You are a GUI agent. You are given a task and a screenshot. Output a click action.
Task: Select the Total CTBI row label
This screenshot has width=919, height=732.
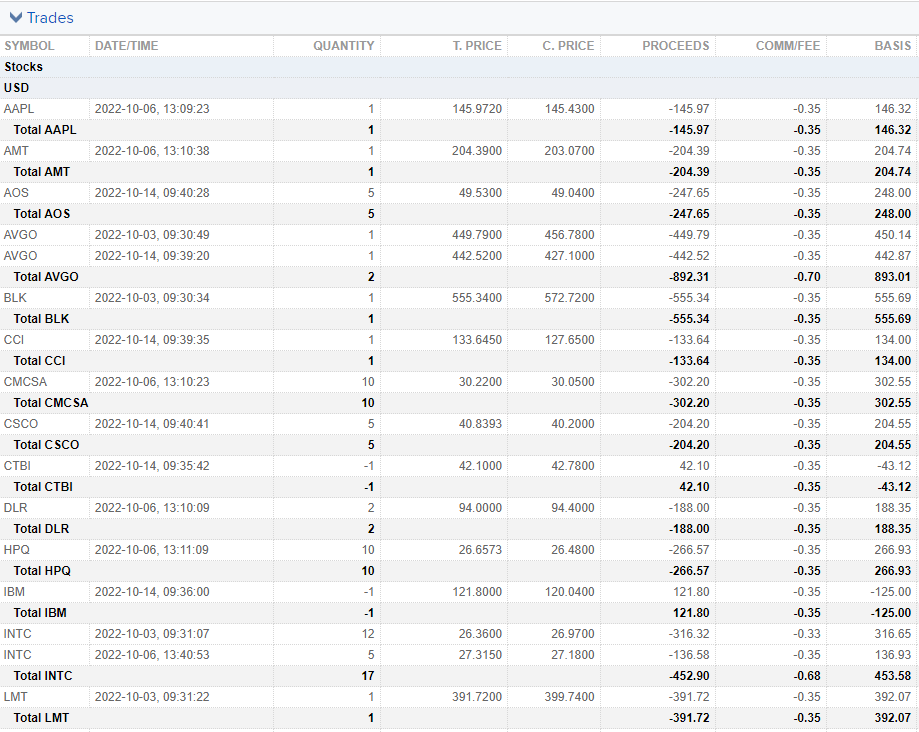point(43,487)
